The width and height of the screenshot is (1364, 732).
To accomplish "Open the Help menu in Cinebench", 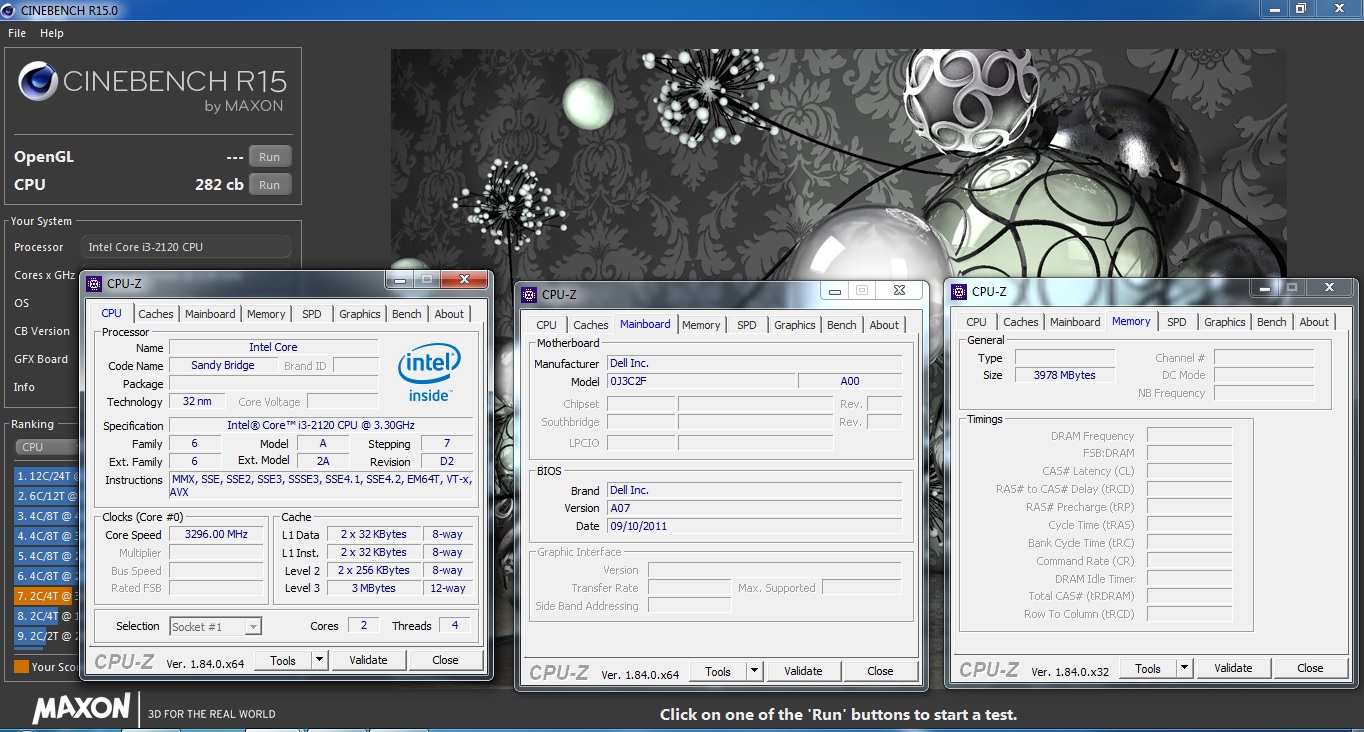I will (52, 33).
